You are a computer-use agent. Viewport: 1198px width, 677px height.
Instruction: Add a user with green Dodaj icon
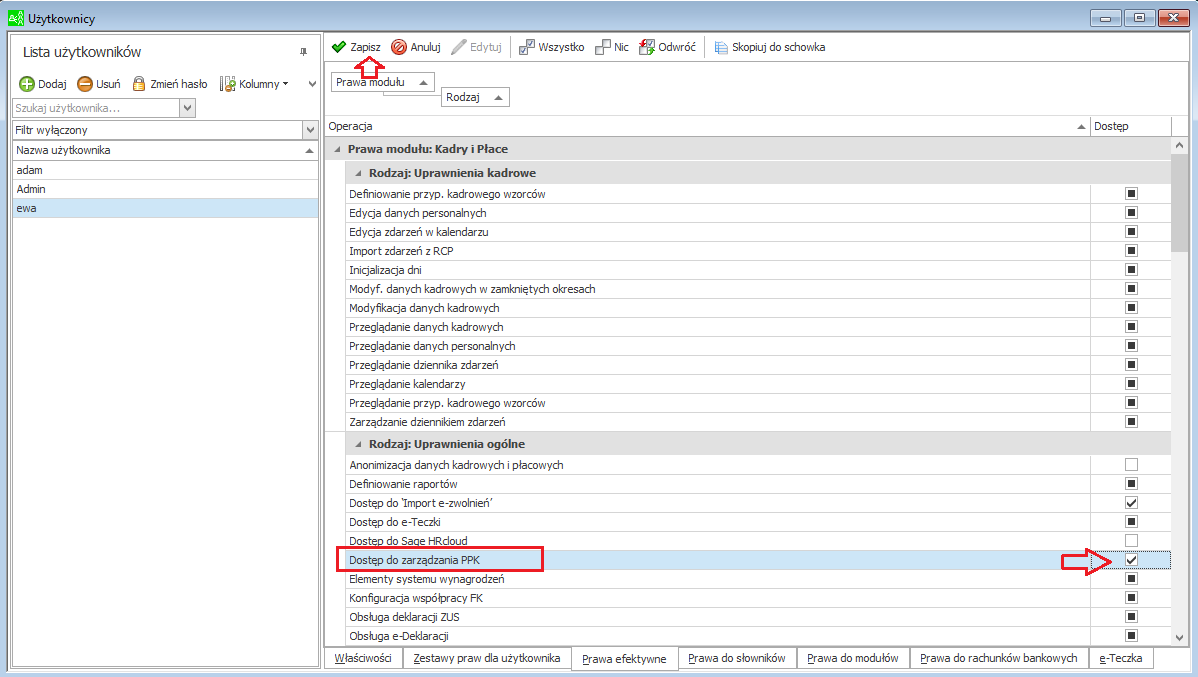tap(27, 84)
